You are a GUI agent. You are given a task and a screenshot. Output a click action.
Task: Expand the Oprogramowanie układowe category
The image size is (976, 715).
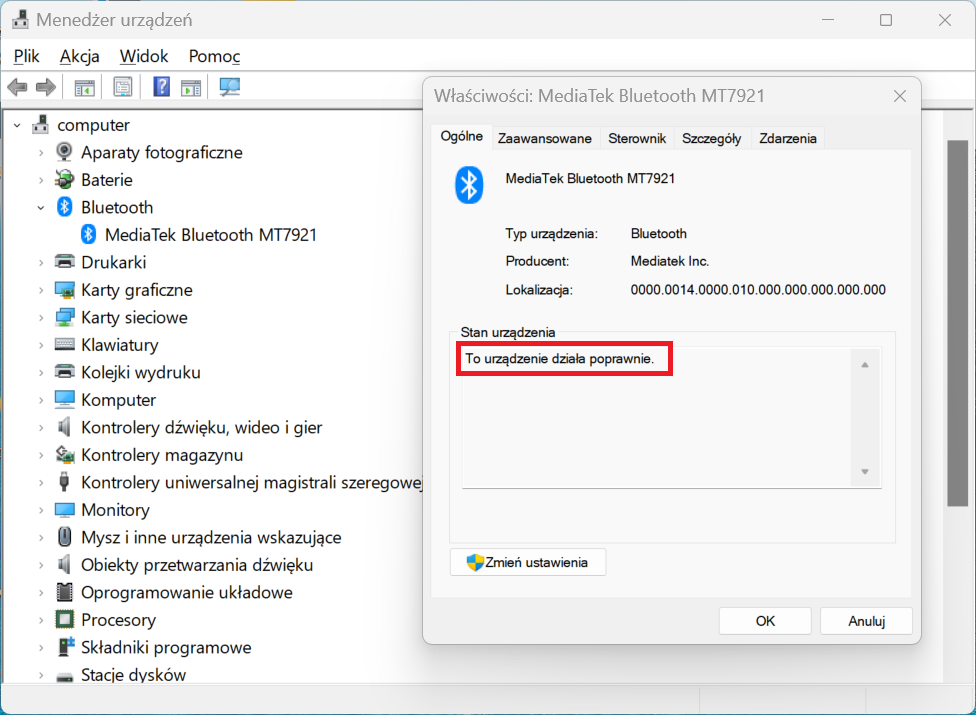pos(41,592)
